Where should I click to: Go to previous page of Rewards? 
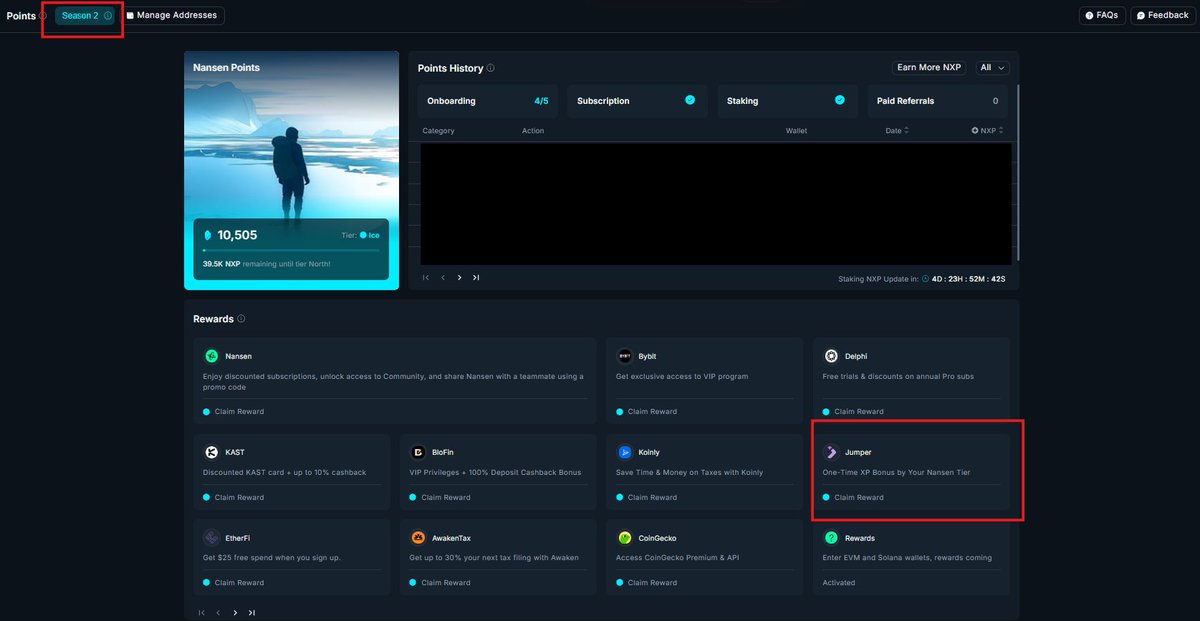[218, 613]
